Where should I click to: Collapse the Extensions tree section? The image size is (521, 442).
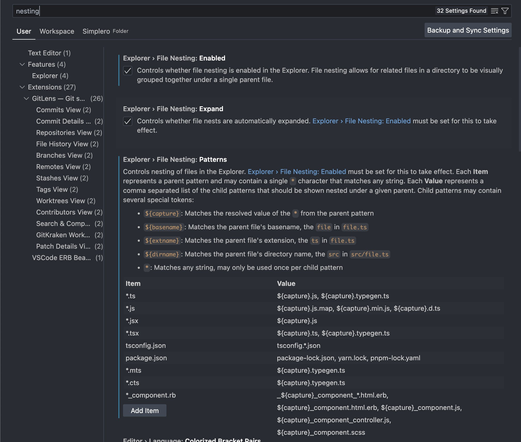pyautogui.click(x=22, y=87)
